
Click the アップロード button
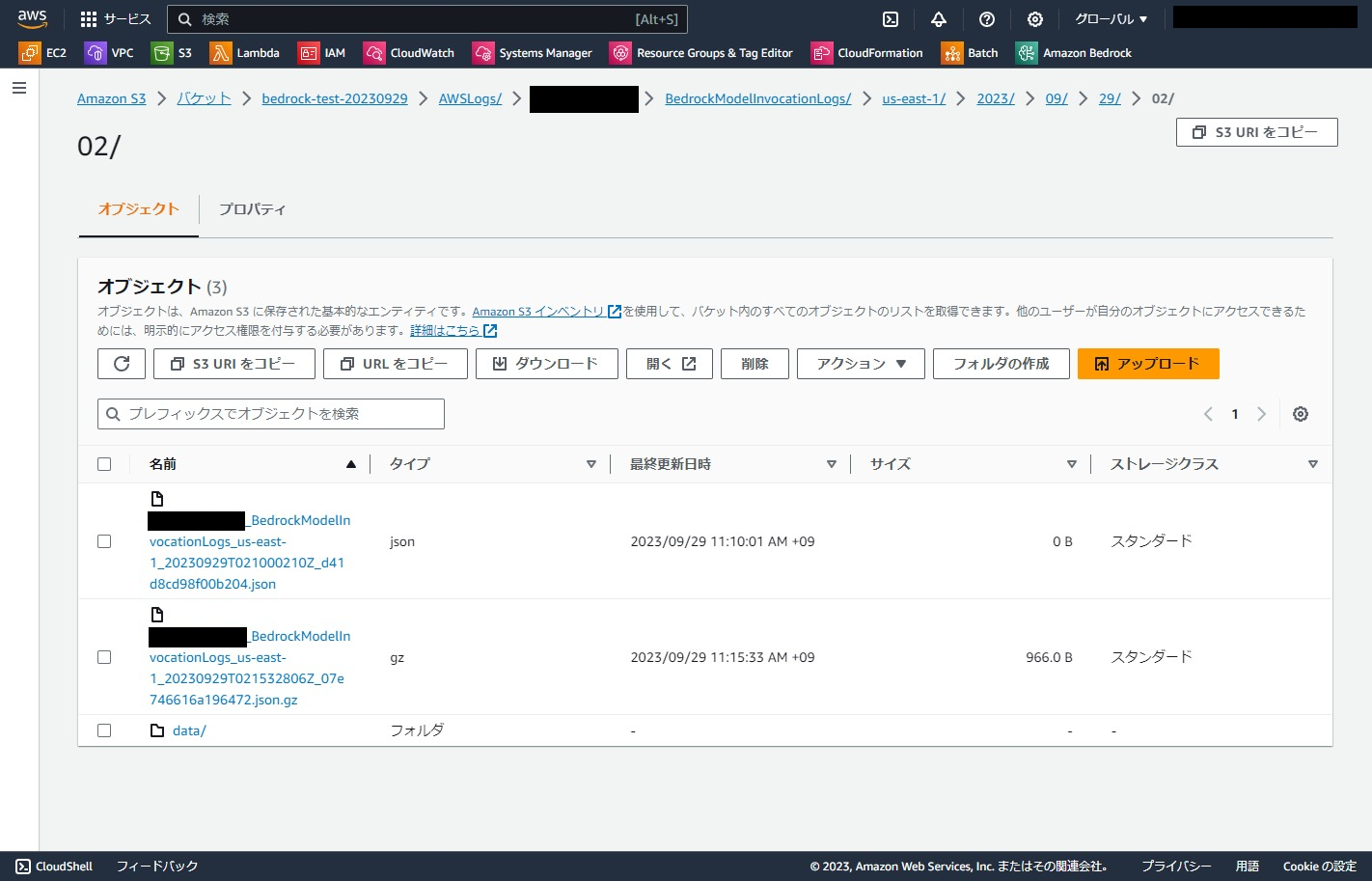[x=1148, y=364]
